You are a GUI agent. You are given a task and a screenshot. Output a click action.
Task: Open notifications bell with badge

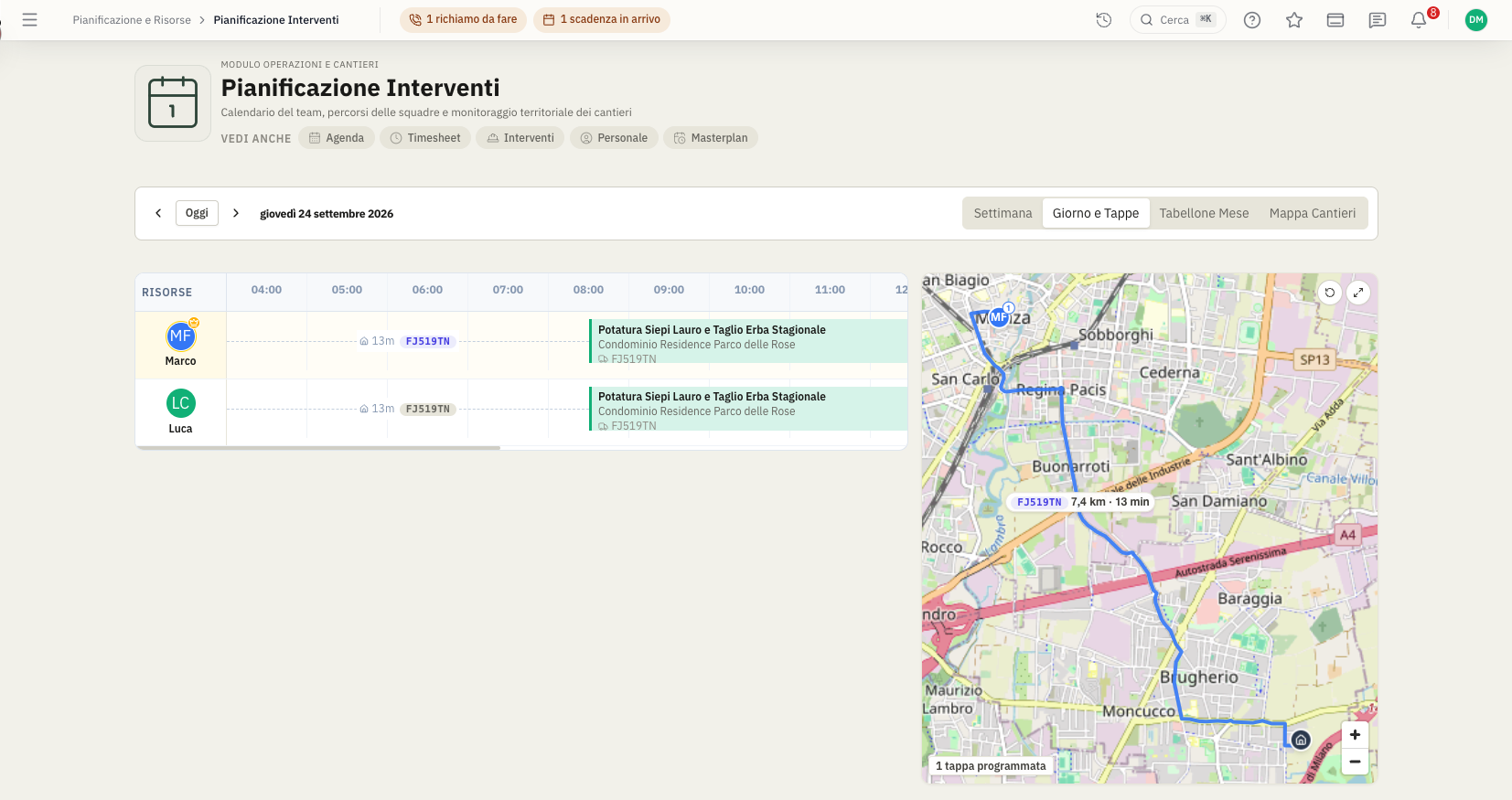[1419, 19]
